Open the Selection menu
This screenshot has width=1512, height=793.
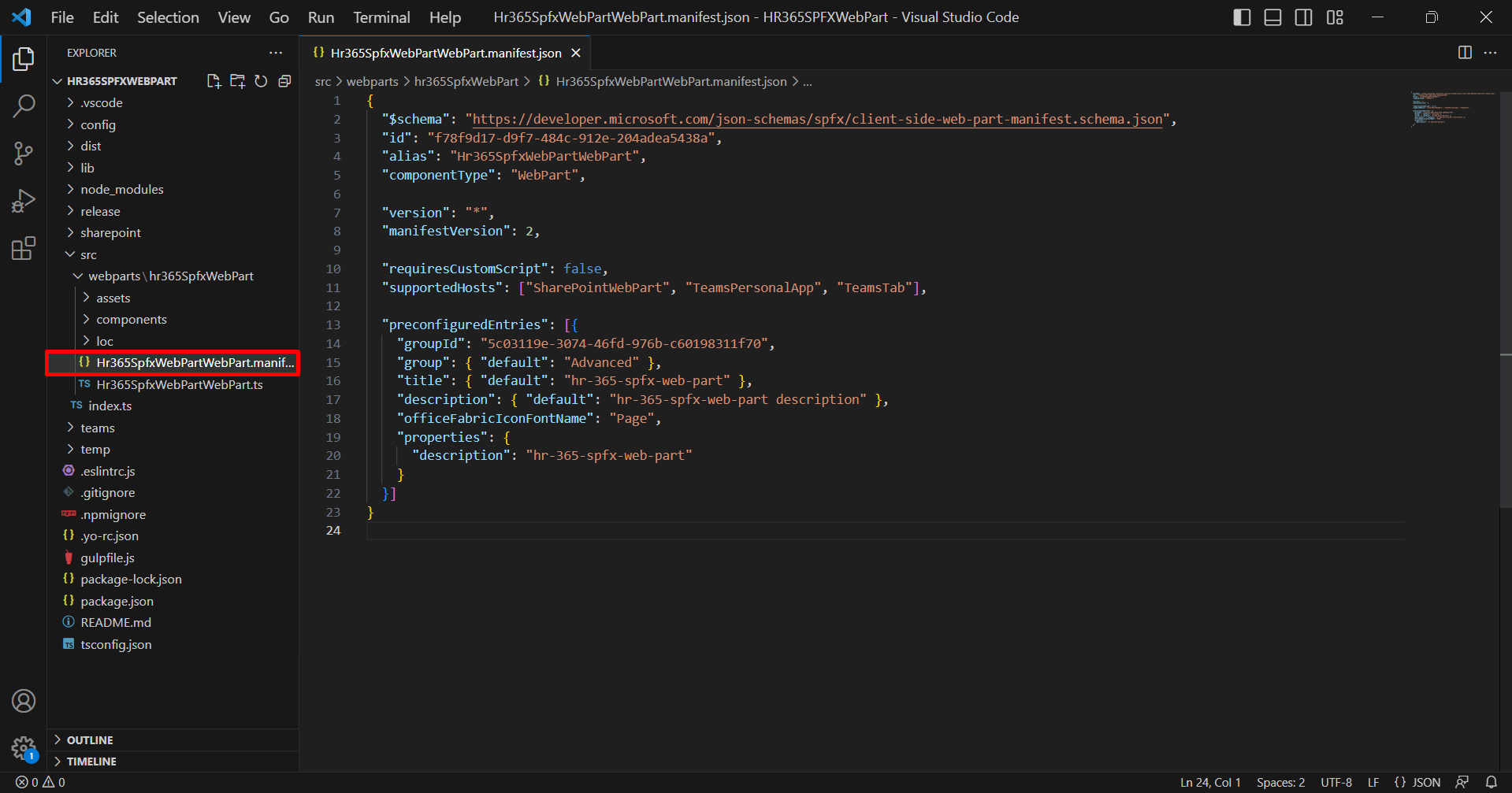[168, 17]
